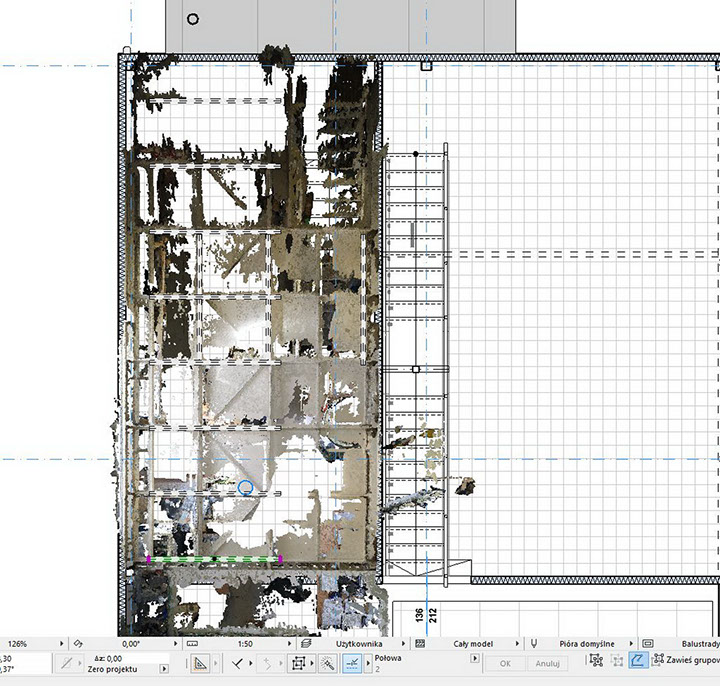This screenshot has height=686, width=720.
Task: Open the Cały model dropdown
Action: (519, 644)
